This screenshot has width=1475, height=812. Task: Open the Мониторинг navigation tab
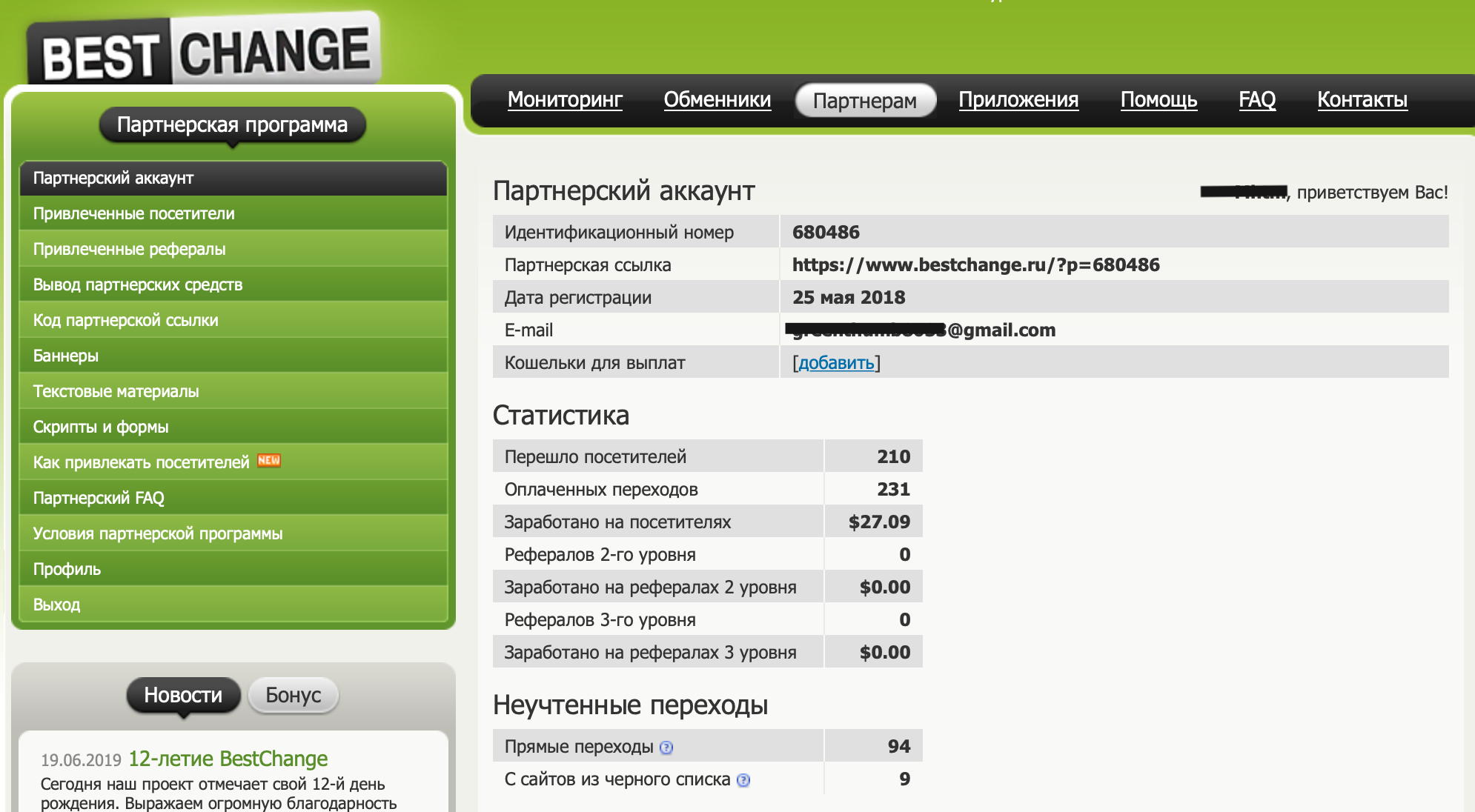coord(565,100)
